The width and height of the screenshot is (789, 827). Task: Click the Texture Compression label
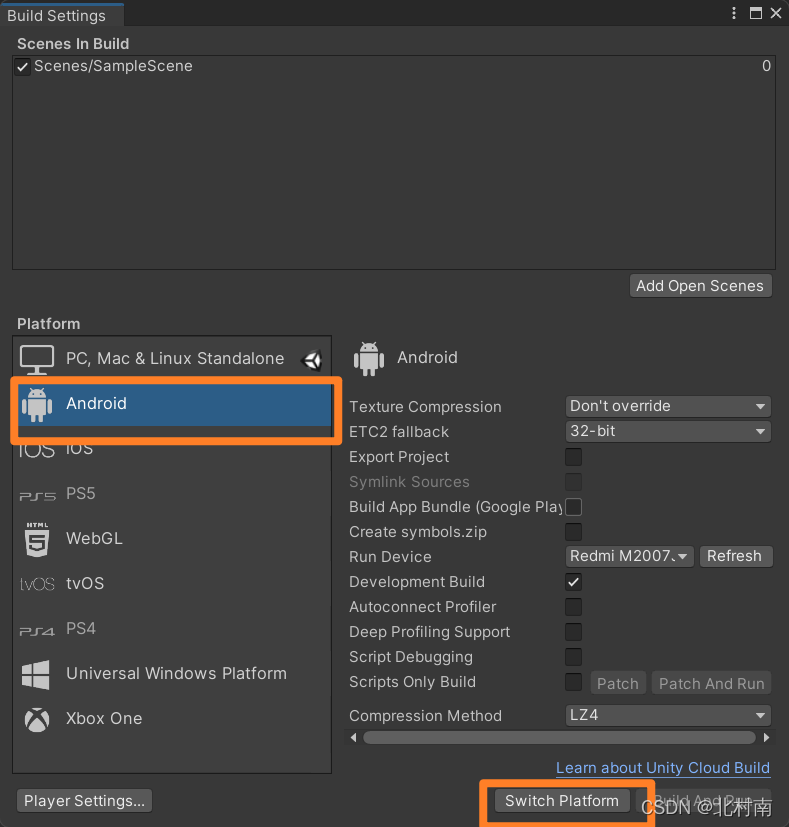point(425,407)
